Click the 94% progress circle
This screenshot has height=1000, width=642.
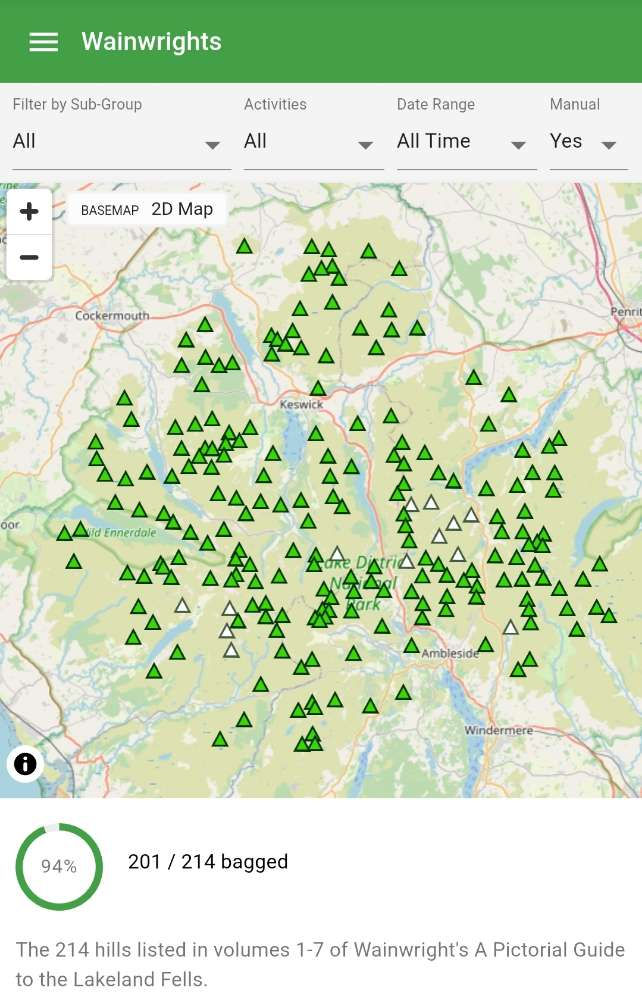coord(59,866)
